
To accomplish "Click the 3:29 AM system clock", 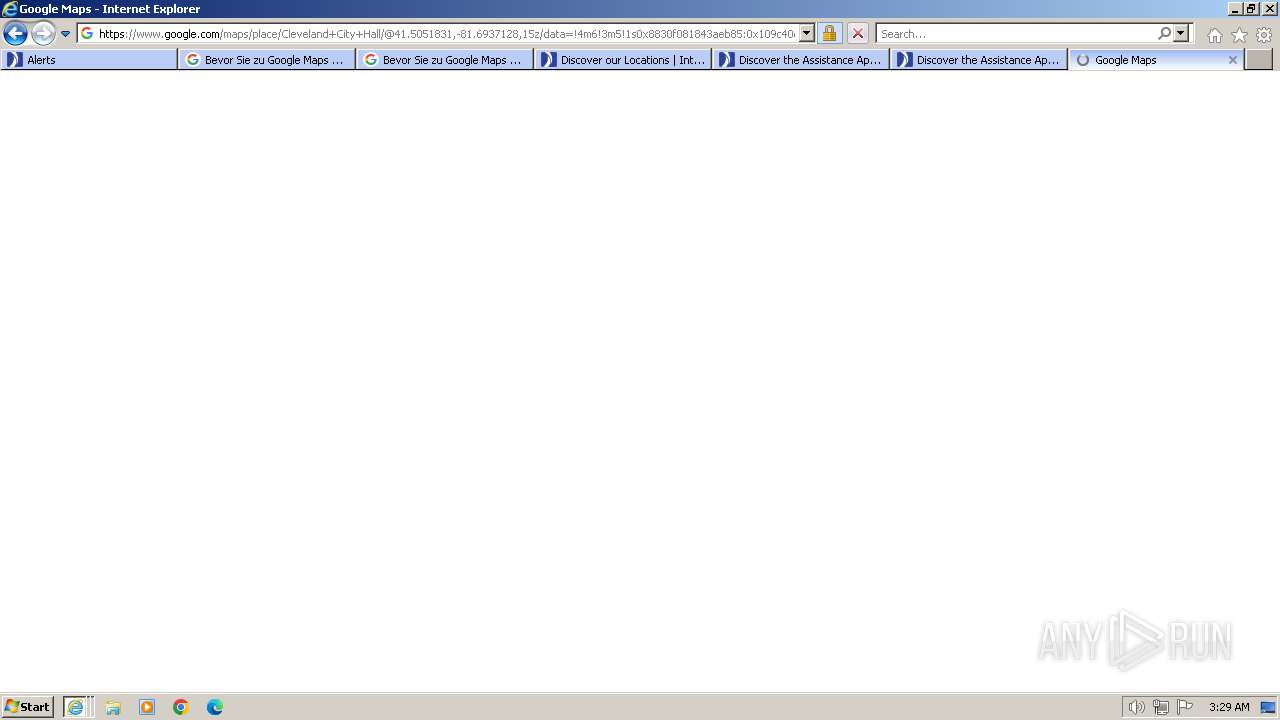I will 1229,707.
